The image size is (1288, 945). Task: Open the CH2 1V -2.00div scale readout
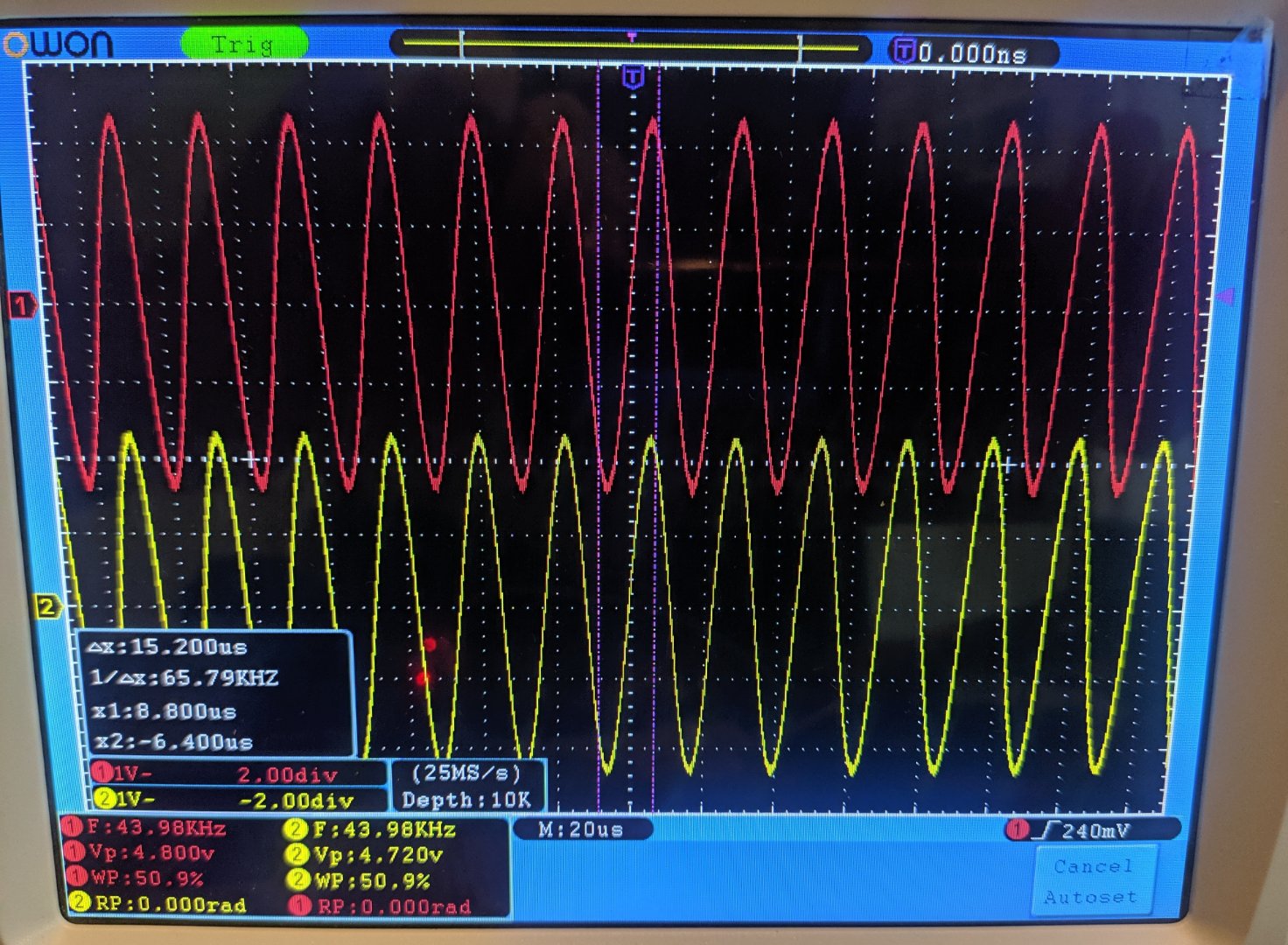point(237,800)
